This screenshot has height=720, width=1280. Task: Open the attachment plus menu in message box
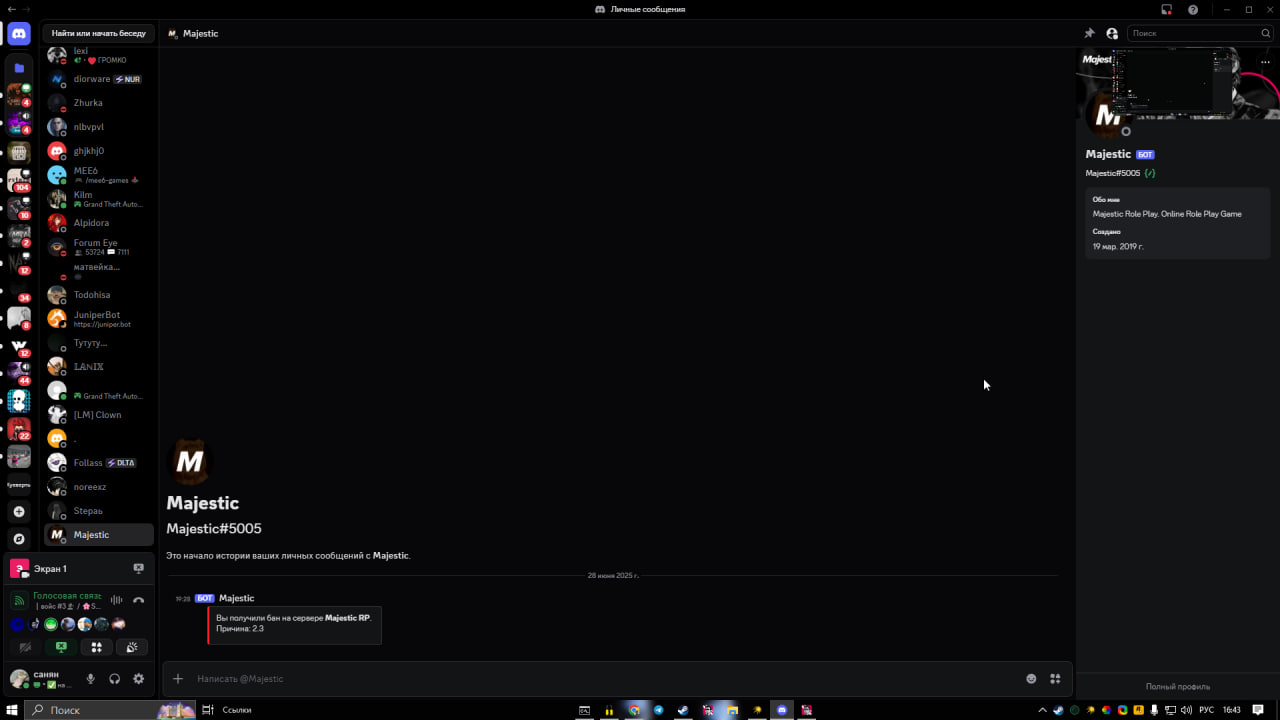click(x=178, y=679)
